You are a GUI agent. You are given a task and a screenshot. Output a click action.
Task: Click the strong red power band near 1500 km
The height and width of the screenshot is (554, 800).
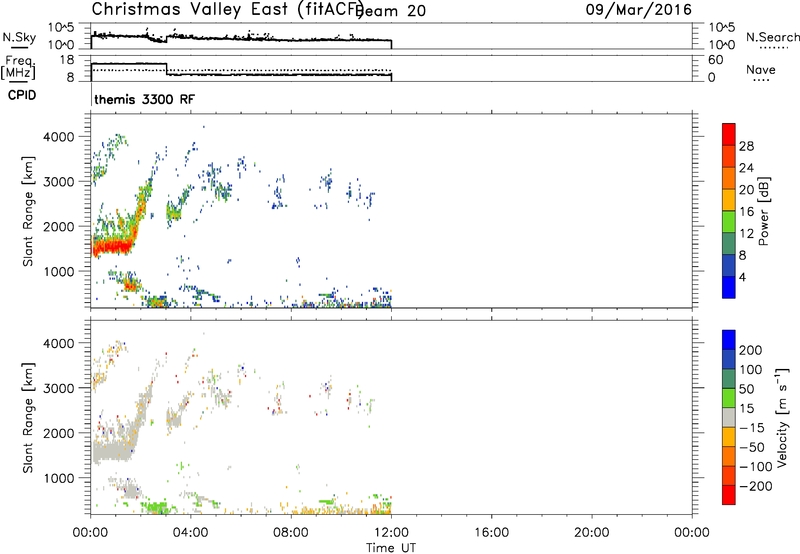pos(112,247)
